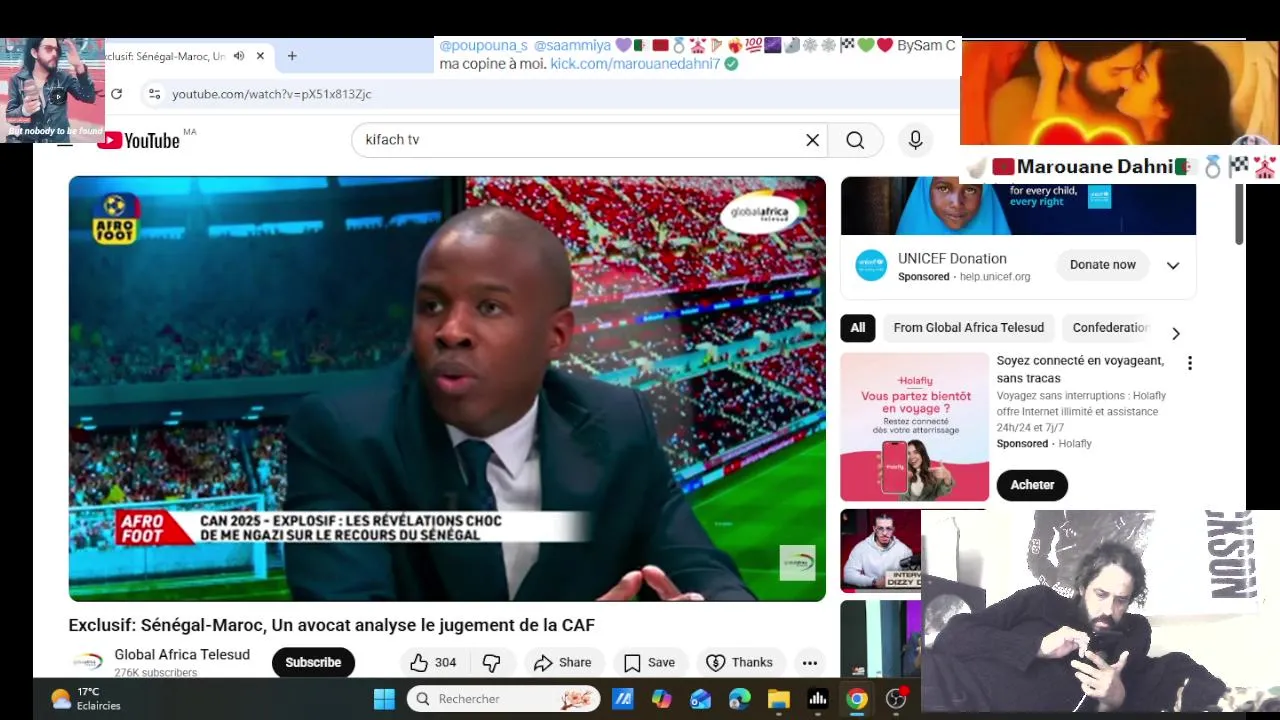Click the search magnifier button

click(855, 140)
